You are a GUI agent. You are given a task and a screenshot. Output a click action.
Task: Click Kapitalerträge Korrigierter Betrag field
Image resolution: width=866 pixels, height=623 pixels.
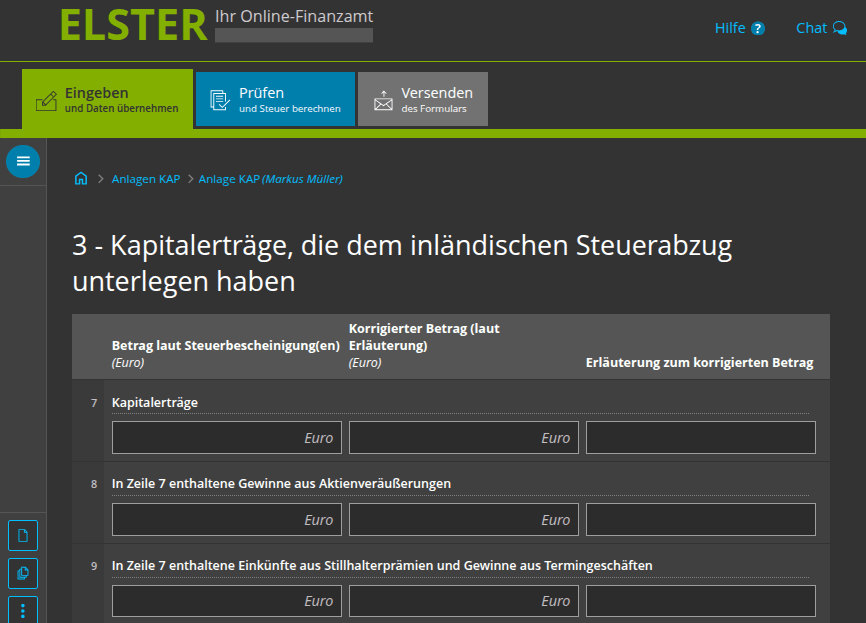[x=463, y=437]
